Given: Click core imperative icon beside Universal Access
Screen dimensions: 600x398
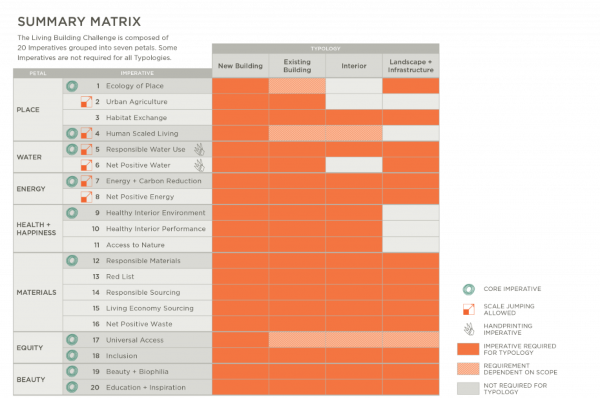Looking at the screenshot, I should click(x=72, y=340).
